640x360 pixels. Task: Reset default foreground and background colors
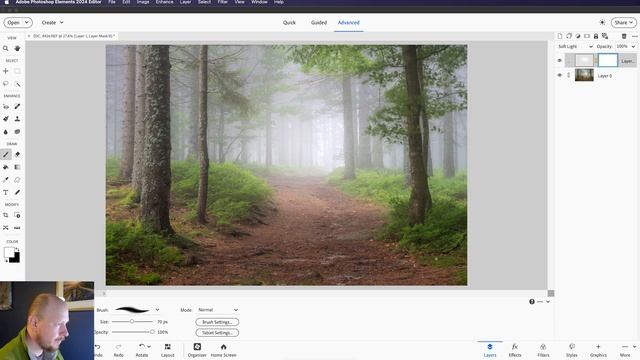6,260
